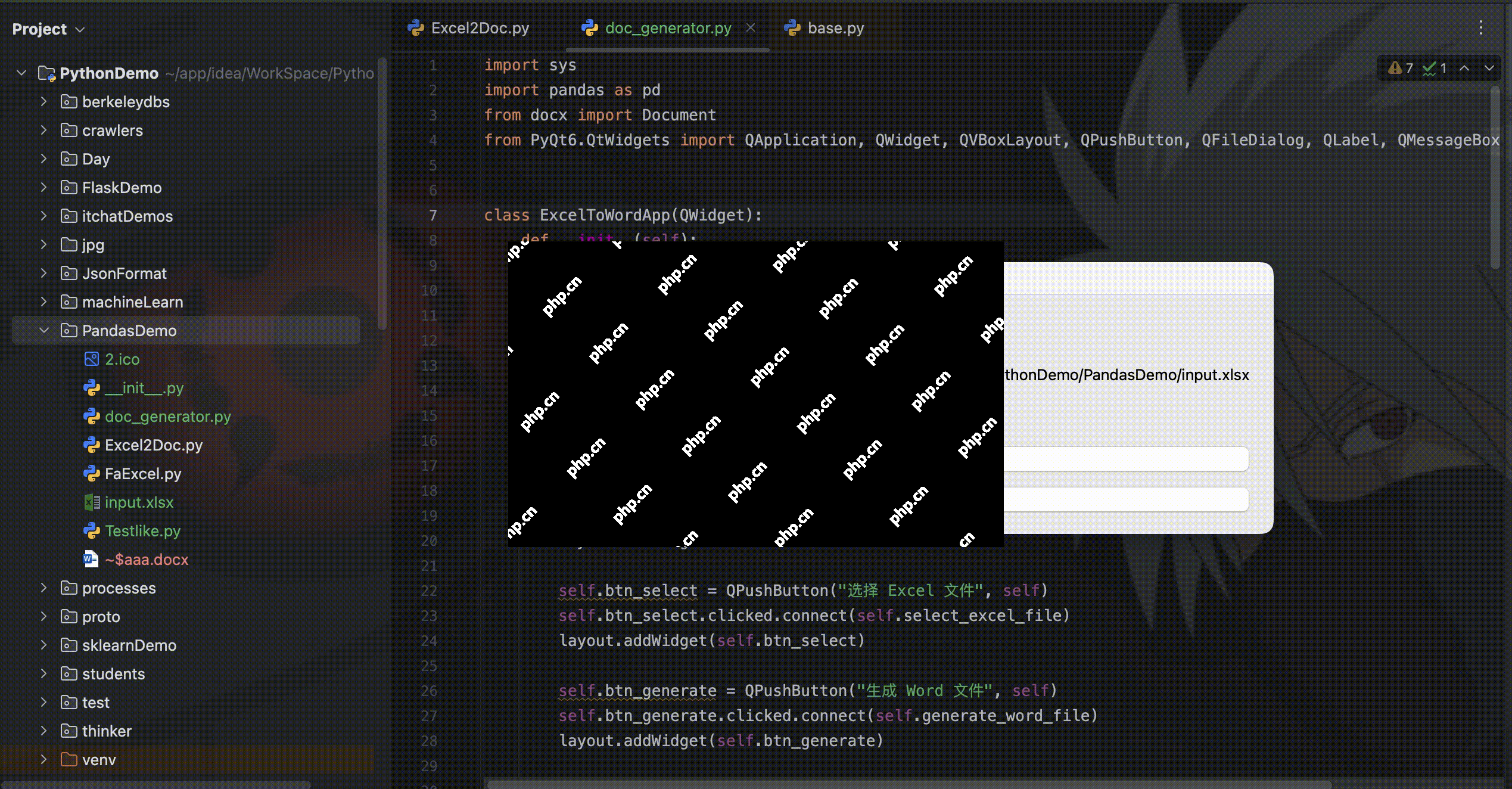Image resolution: width=1512 pixels, height=789 pixels.
Task: Expand the venv folder
Action: 43,759
